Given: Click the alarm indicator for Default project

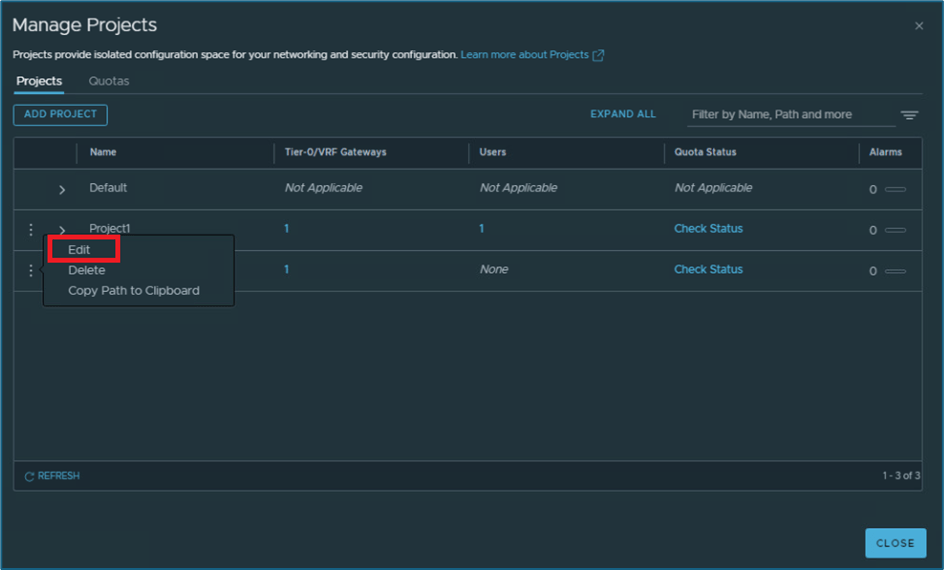Looking at the screenshot, I should 895,189.
